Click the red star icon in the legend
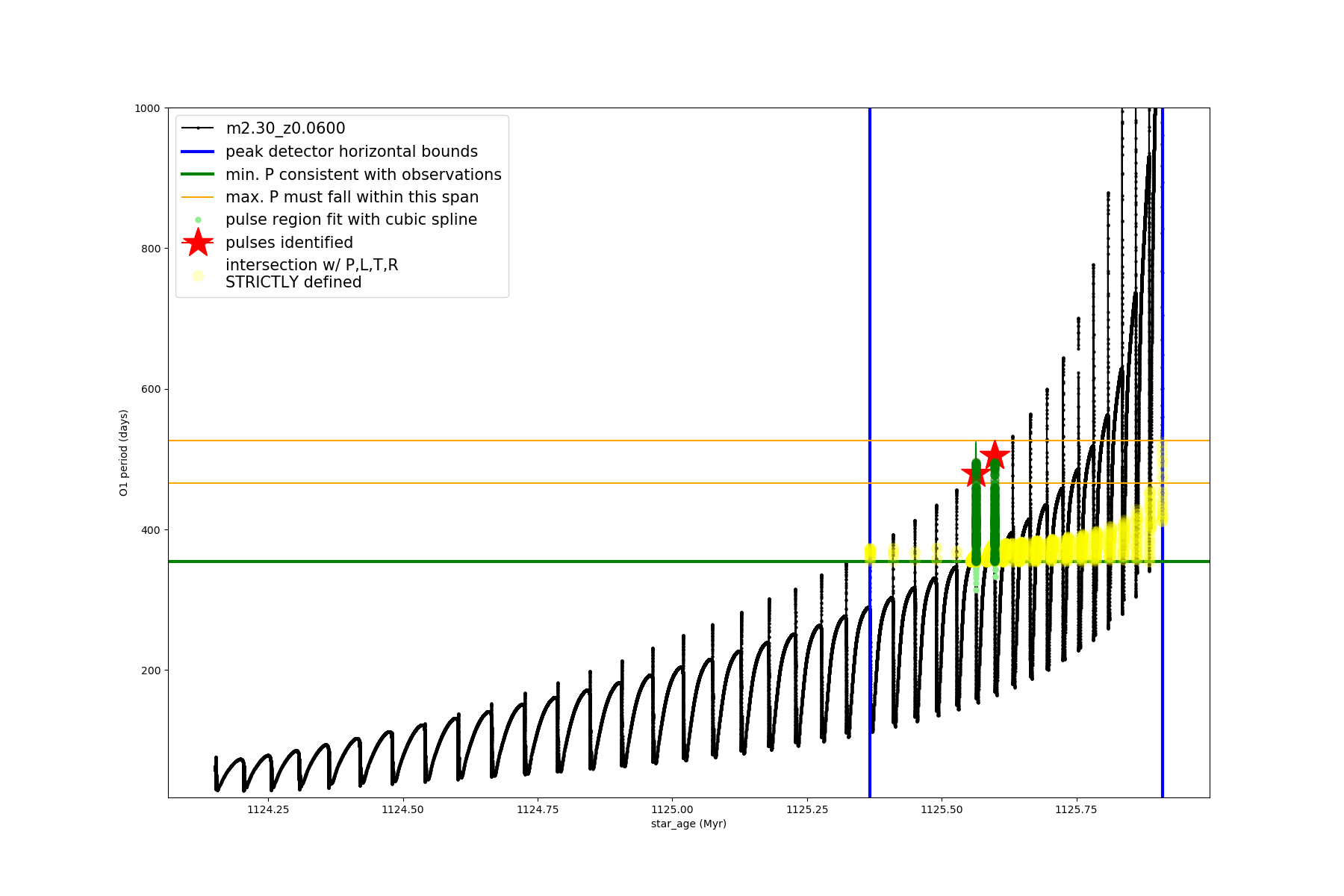Image resolution: width=1344 pixels, height=896 pixels. tap(198, 243)
